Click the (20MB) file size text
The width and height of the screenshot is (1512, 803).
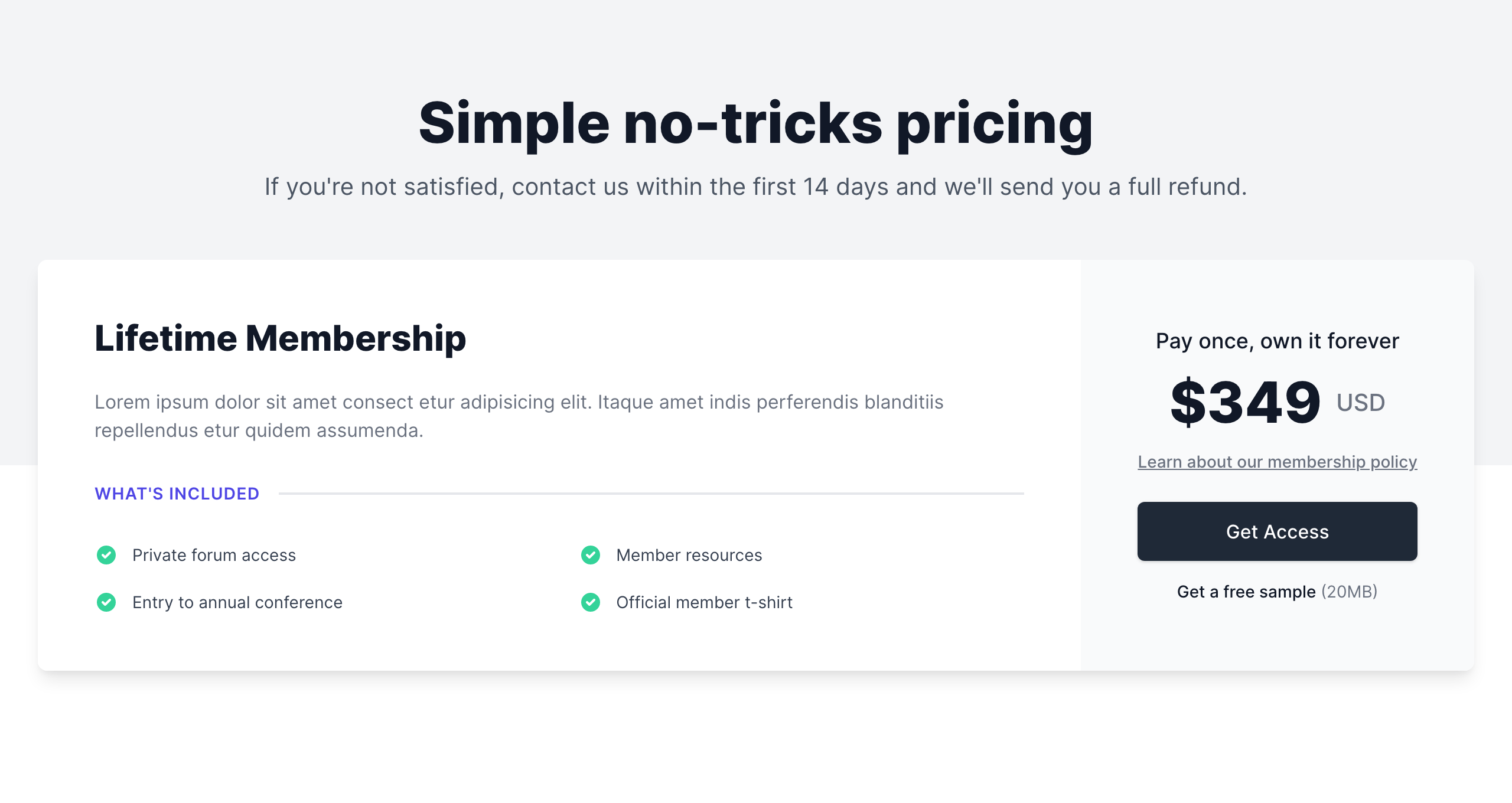[x=1349, y=592]
